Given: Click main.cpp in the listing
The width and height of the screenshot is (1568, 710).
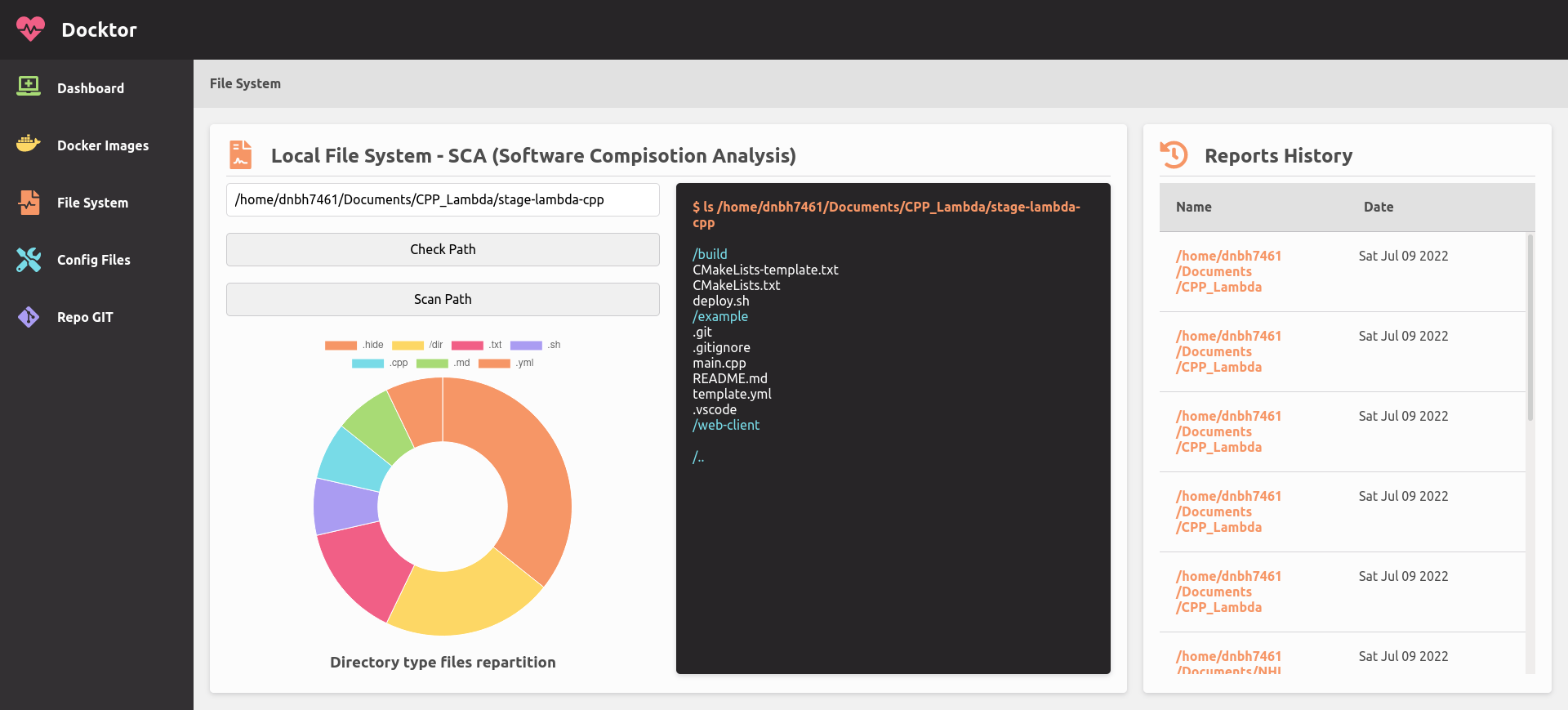Looking at the screenshot, I should (719, 363).
